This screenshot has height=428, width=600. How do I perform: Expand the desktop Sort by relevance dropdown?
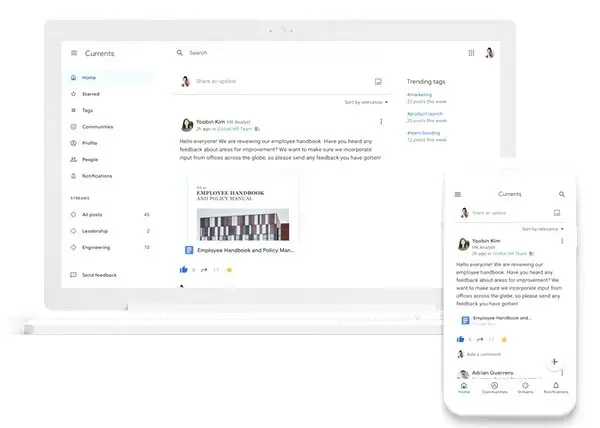365,102
